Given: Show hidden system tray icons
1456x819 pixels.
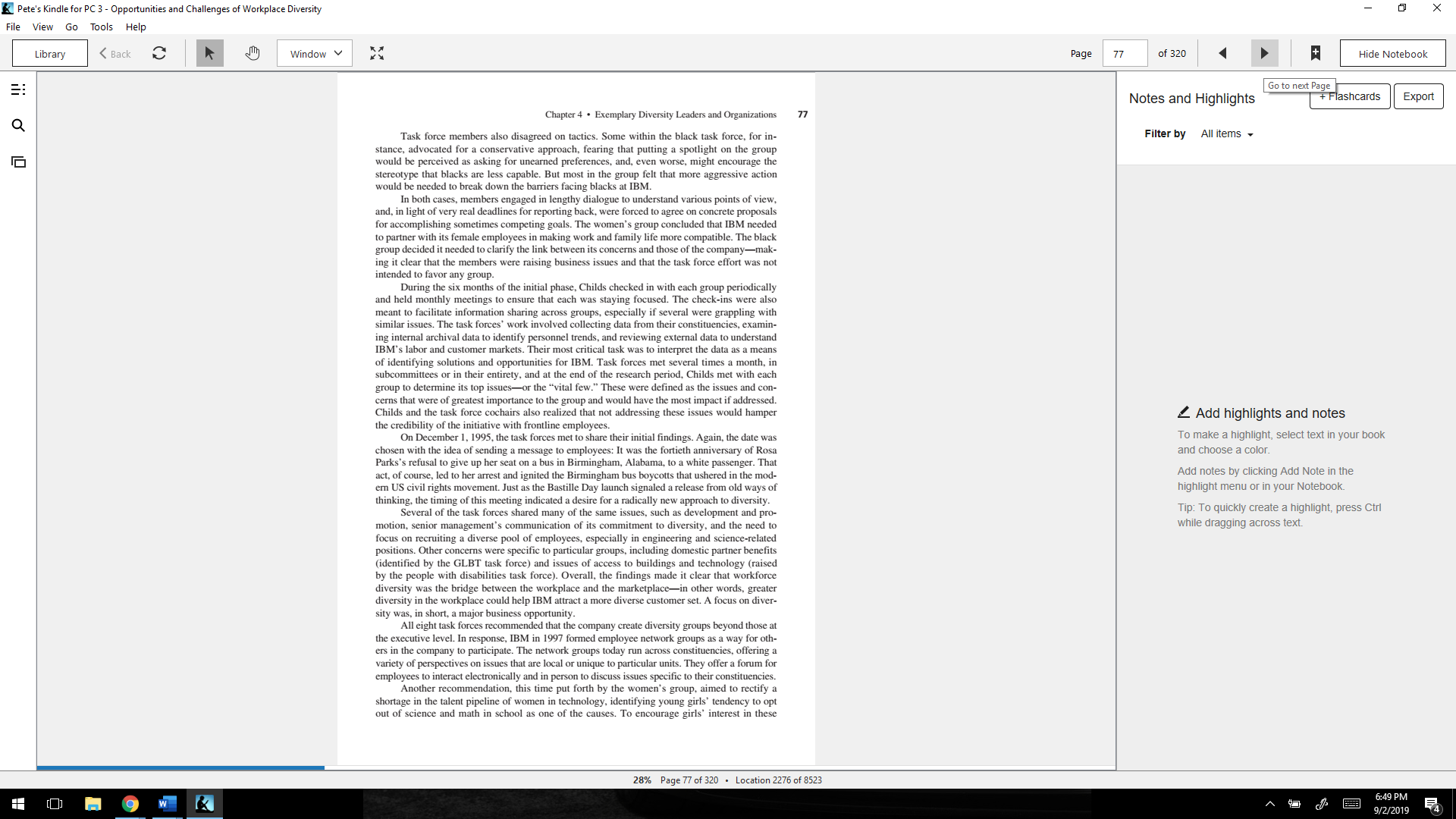Looking at the screenshot, I should (1270, 804).
